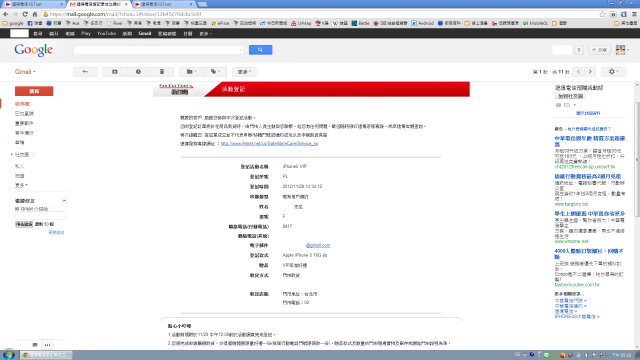The height and width of the screenshot is (360, 640).
Task: Expand the More labels list in sidebar
Action: pyautogui.click(x=21, y=185)
